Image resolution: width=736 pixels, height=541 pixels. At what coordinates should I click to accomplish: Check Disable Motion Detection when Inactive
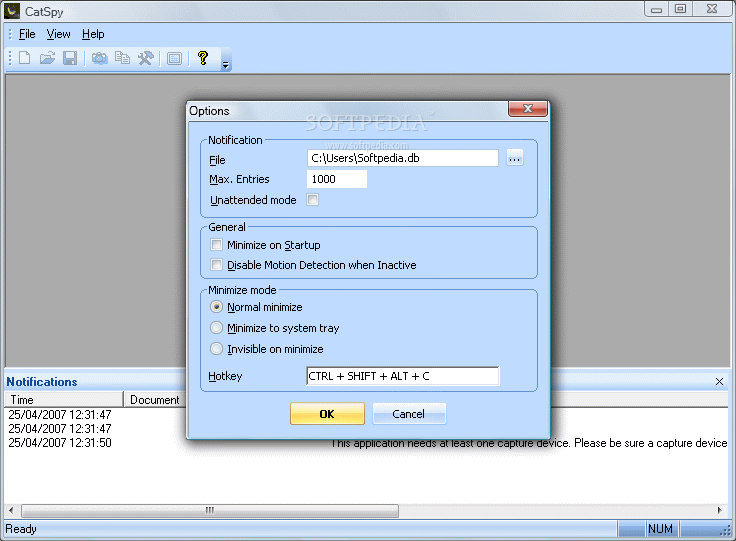tap(216, 265)
